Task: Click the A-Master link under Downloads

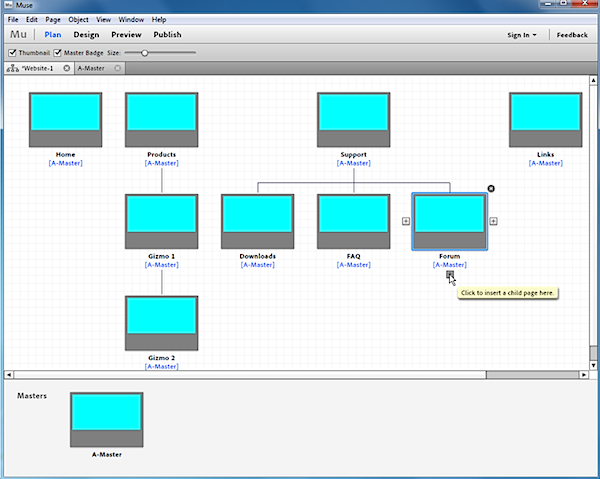Action: tap(257, 265)
